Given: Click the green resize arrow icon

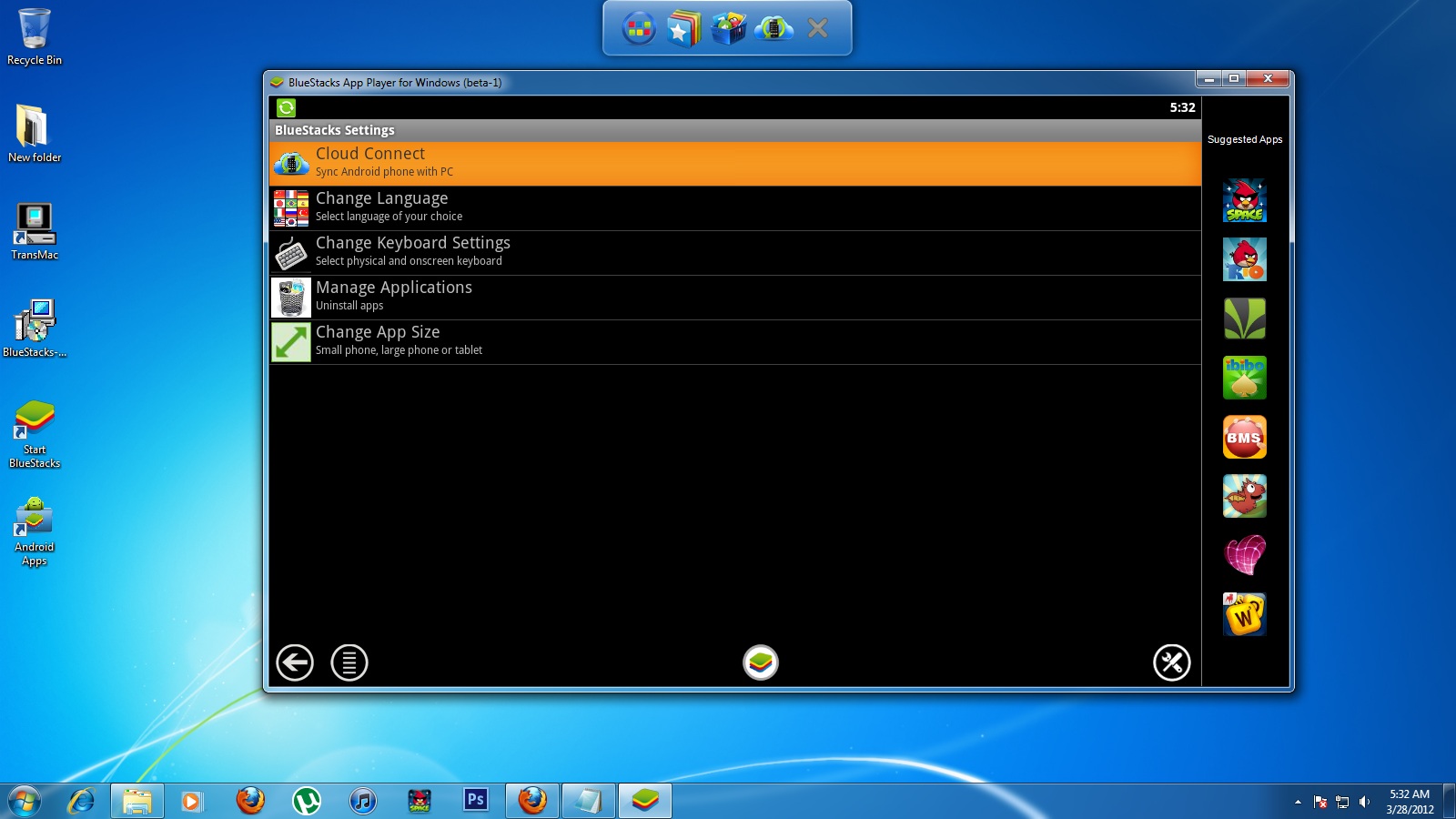Looking at the screenshot, I should pos(291,342).
